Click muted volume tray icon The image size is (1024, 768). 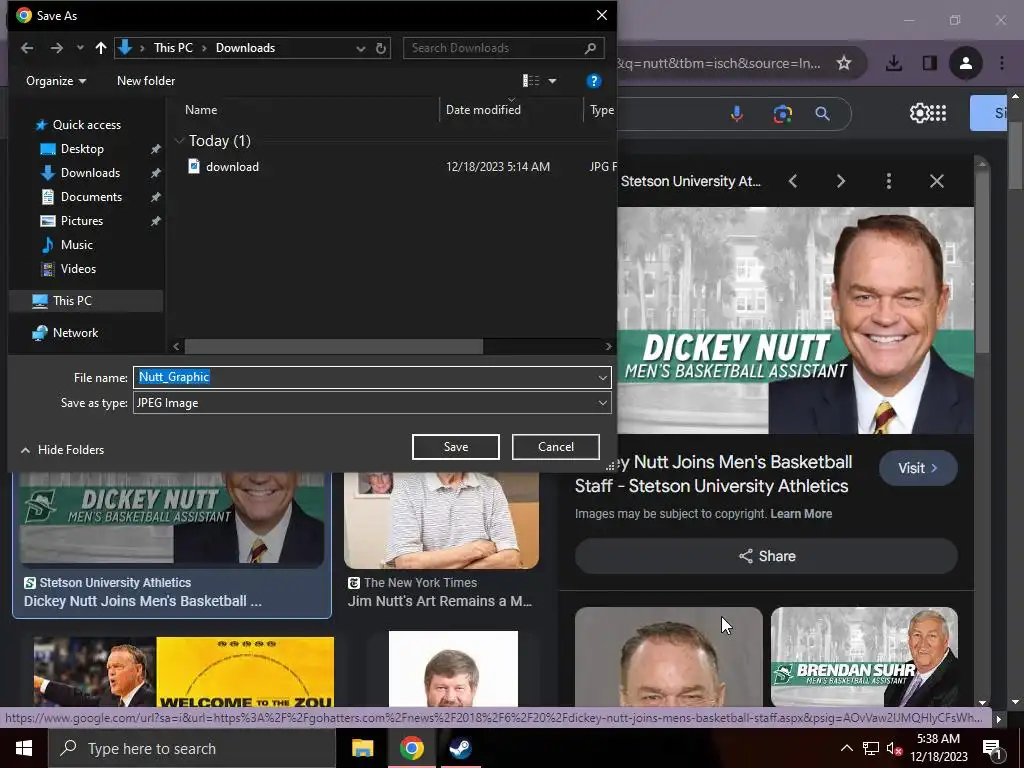[894, 748]
